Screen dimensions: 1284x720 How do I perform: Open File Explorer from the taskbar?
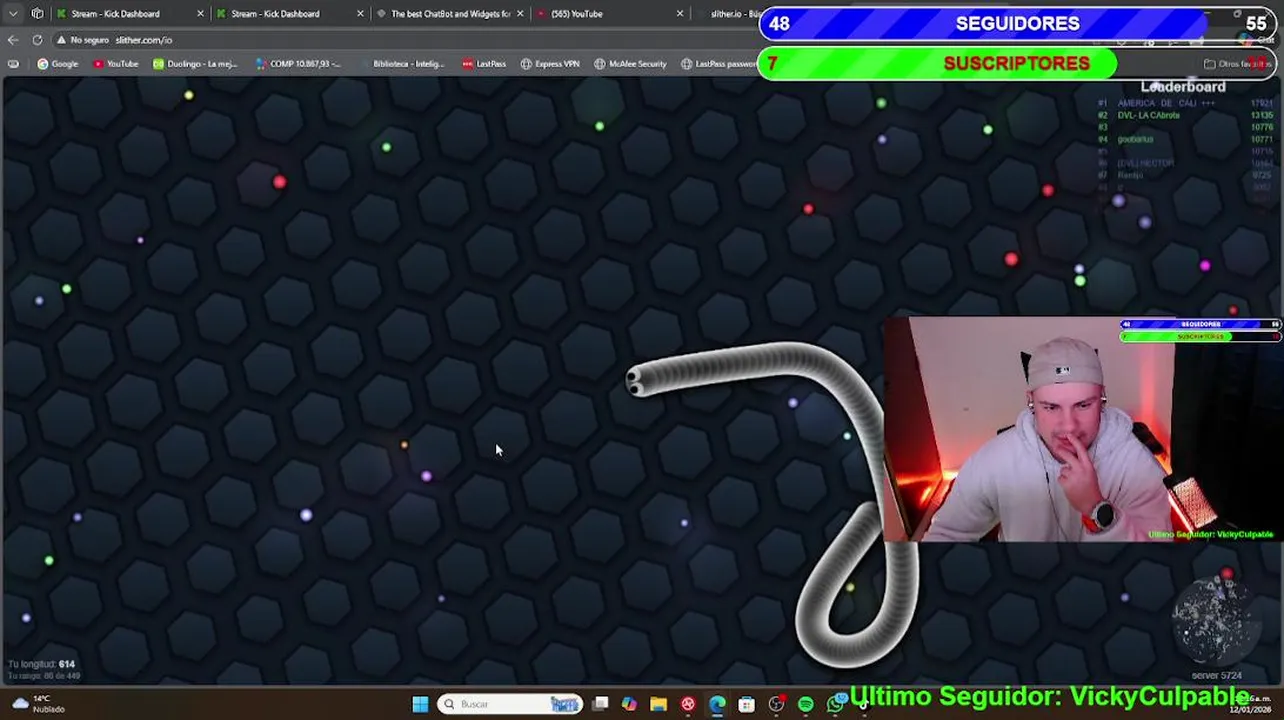pos(658,704)
